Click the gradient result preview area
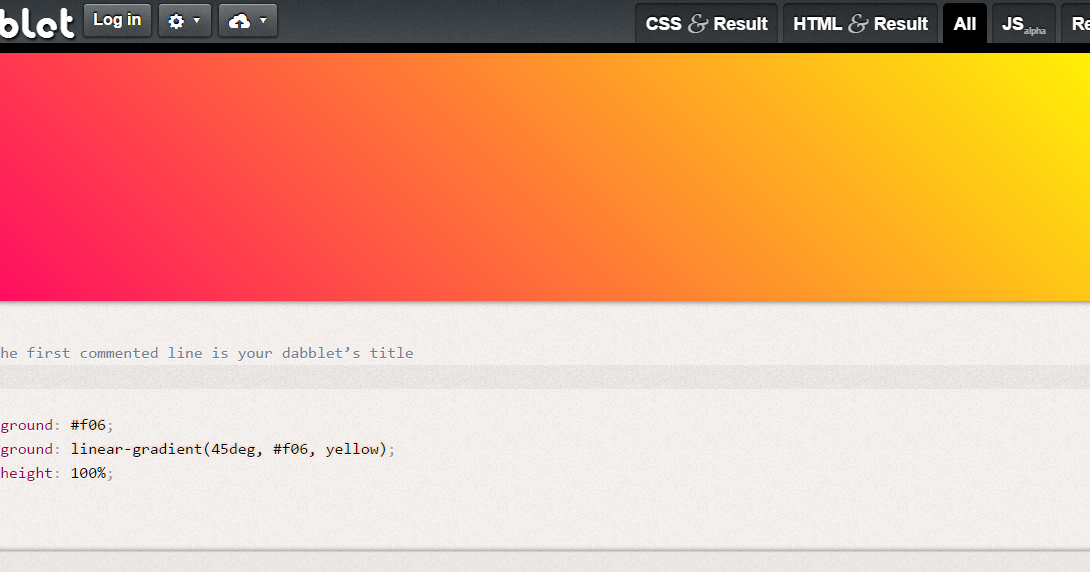1090x572 pixels. (x=545, y=177)
